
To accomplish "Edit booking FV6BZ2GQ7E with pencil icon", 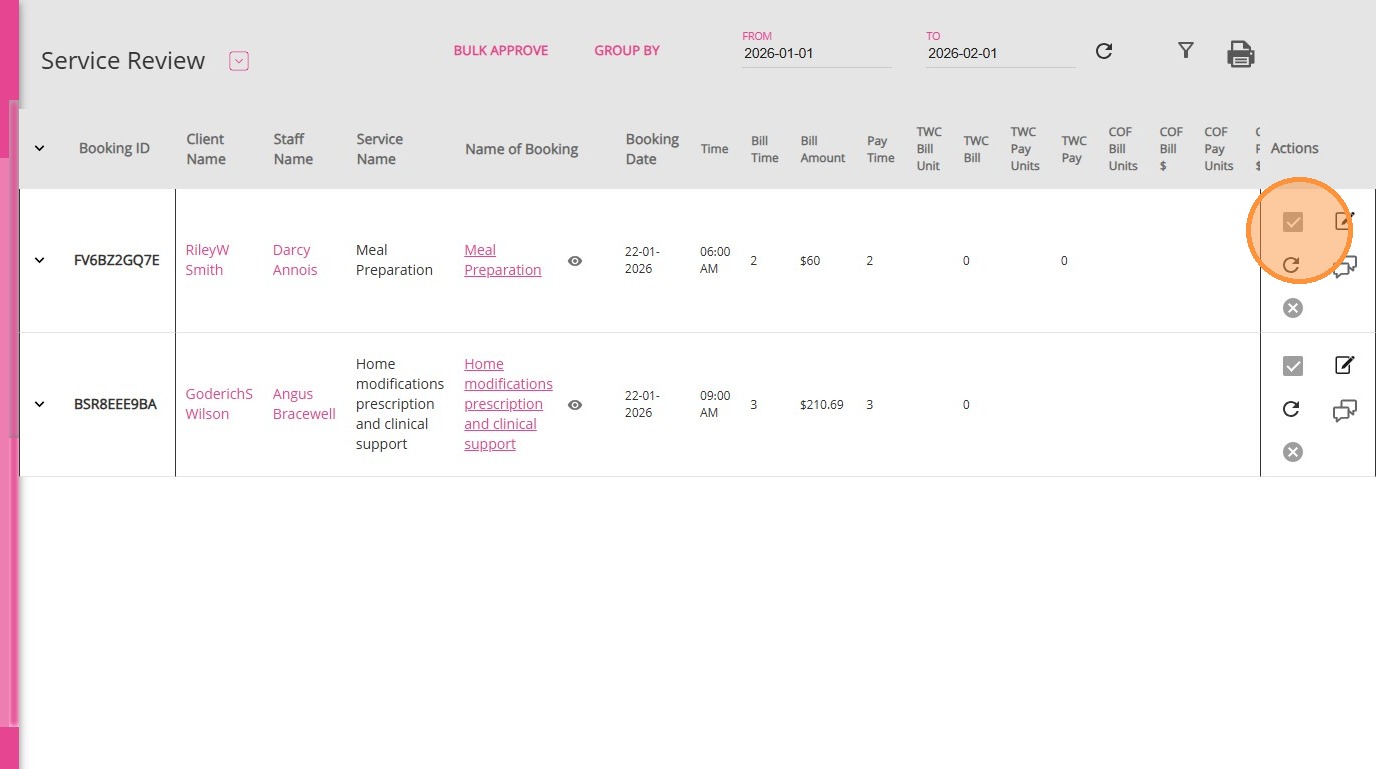I will 1344,221.
